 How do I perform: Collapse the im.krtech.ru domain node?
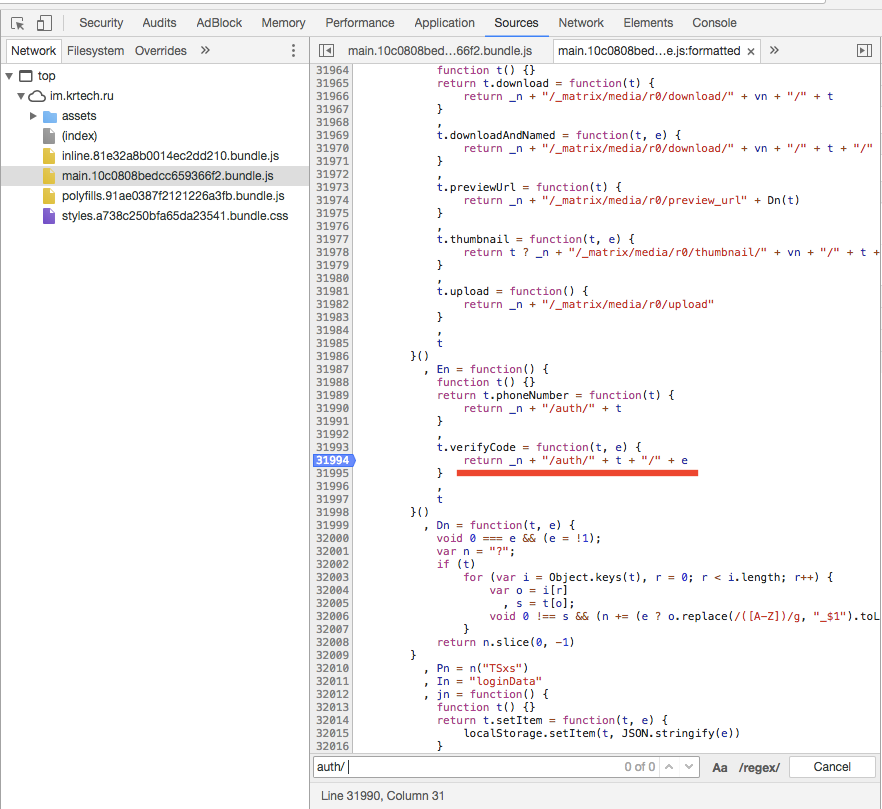21,96
